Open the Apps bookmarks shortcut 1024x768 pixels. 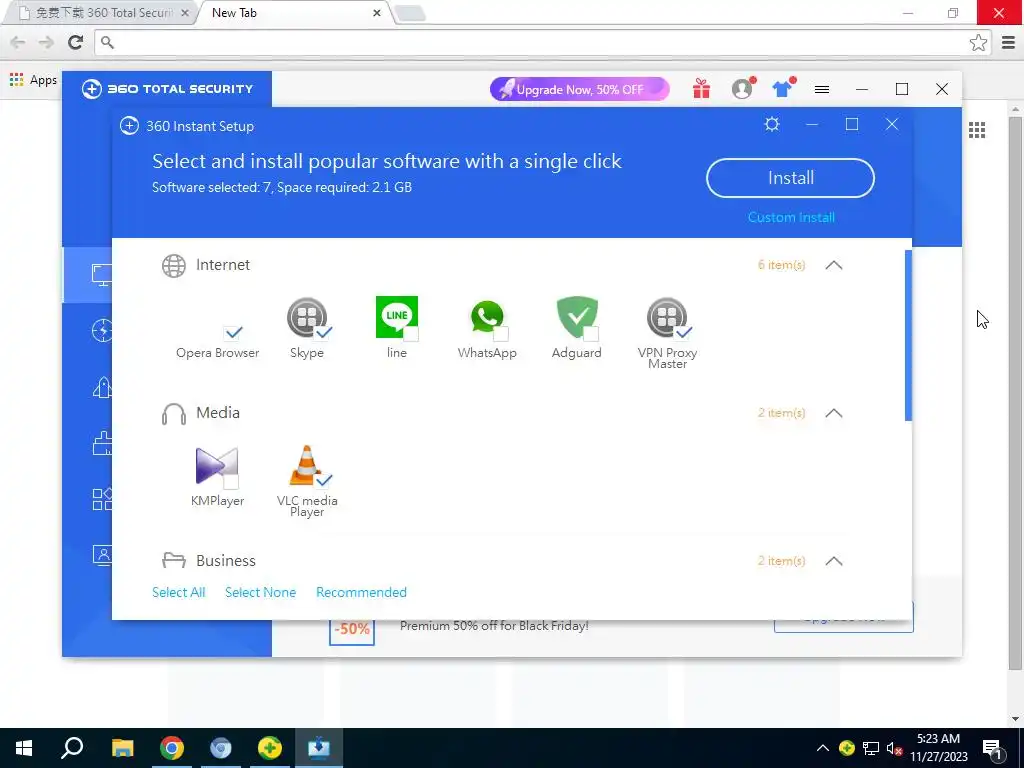33,80
